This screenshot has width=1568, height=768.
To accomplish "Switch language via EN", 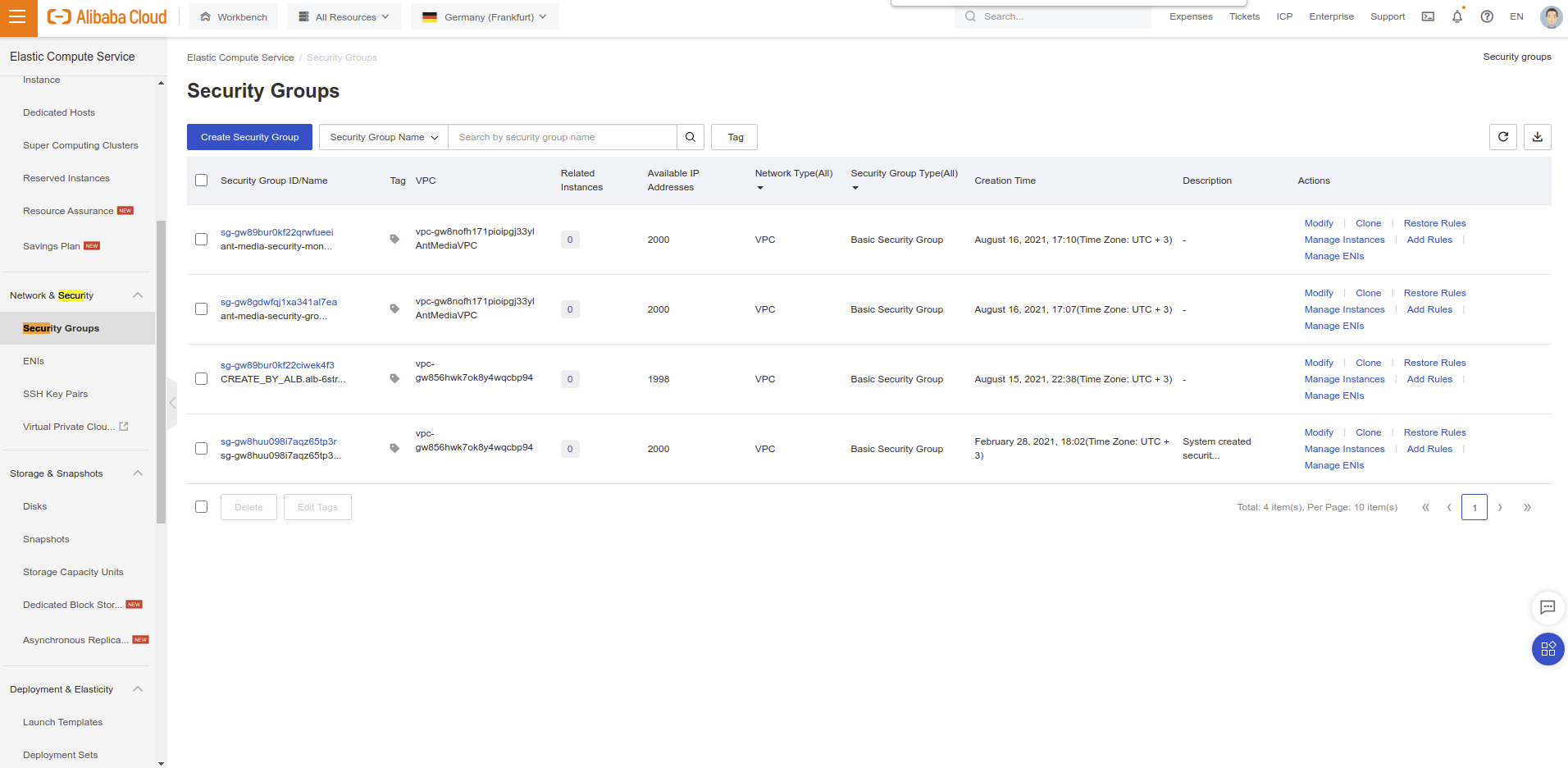I will pos(1516,16).
